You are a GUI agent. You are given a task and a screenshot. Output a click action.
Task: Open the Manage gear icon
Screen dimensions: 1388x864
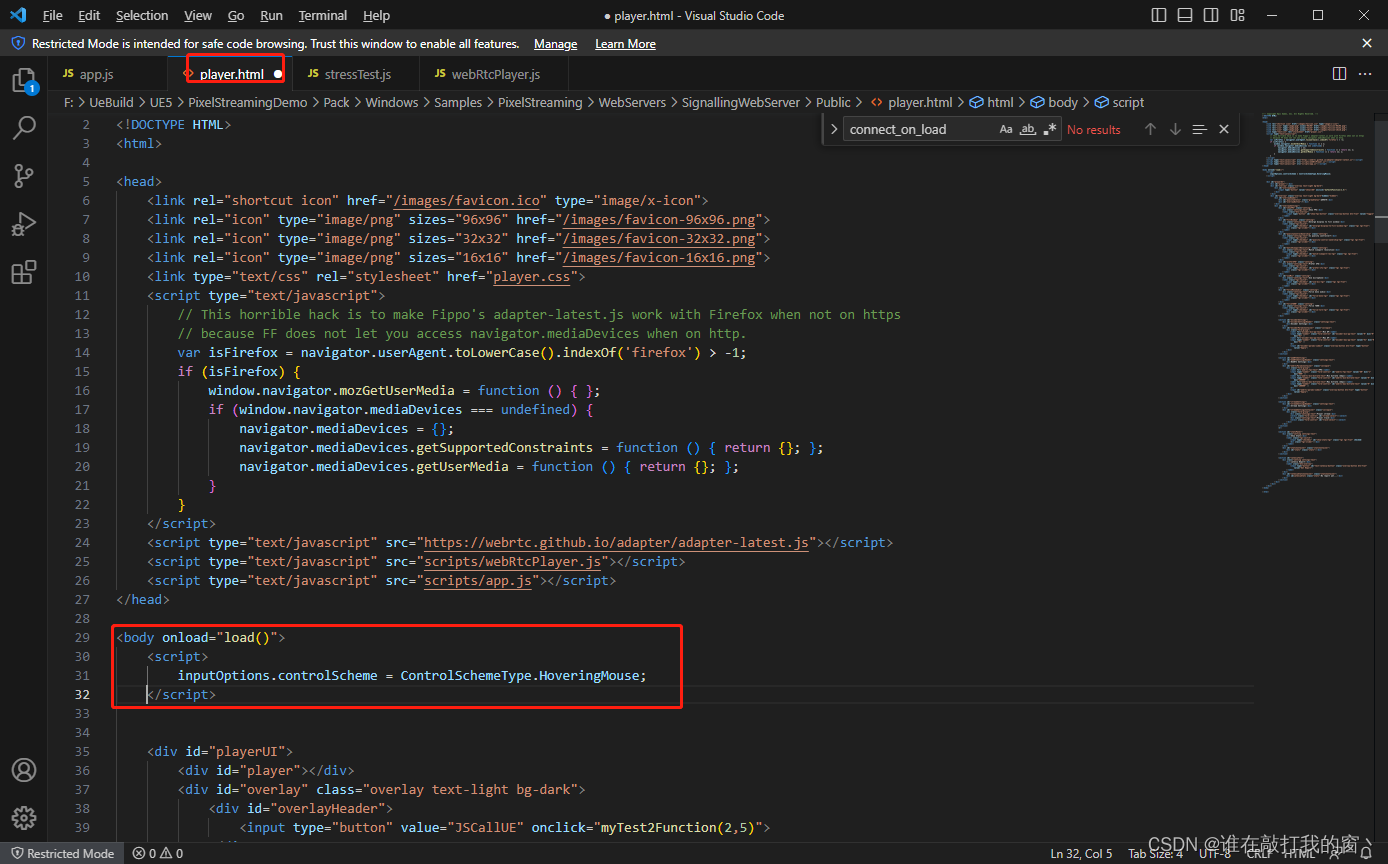24,817
